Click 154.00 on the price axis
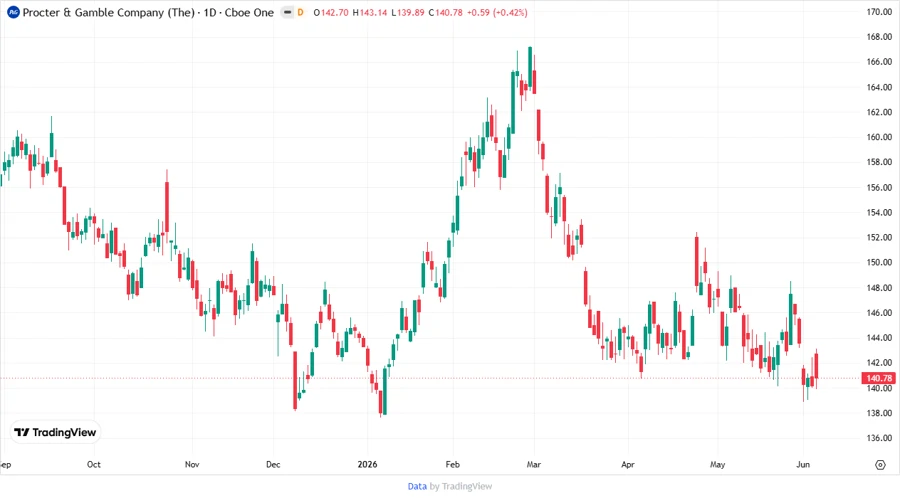This screenshot has height=498, width=900. (x=879, y=212)
